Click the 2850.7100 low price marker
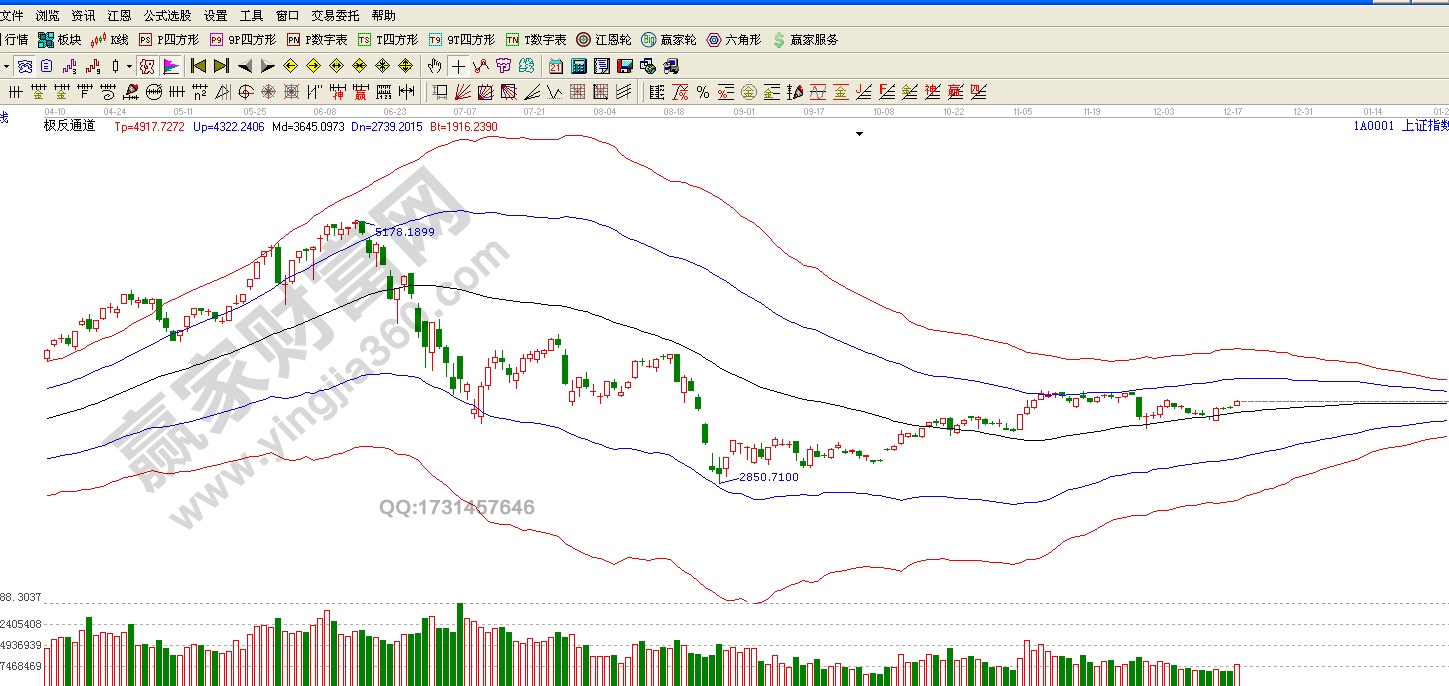 [x=768, y=477]
